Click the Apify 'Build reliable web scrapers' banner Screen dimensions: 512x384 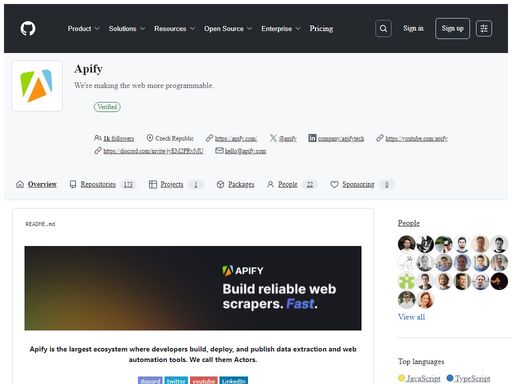(x=193, y=288)
